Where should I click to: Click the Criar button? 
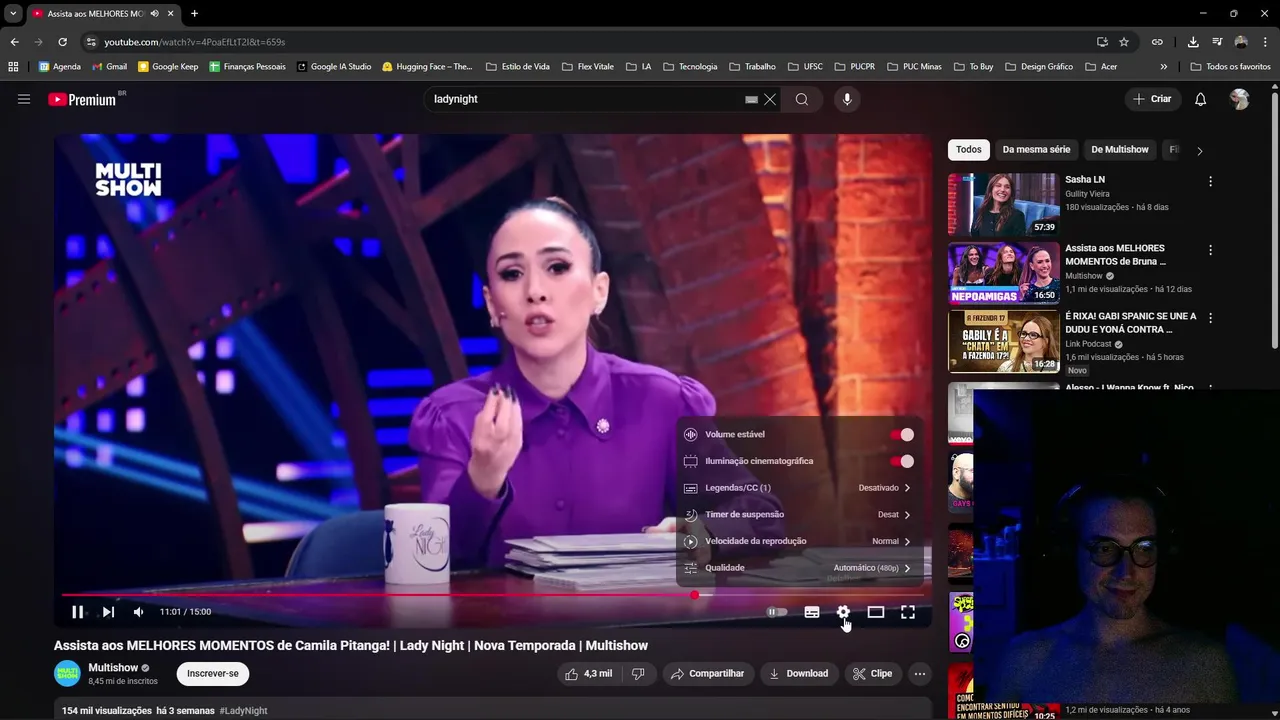1151,99
